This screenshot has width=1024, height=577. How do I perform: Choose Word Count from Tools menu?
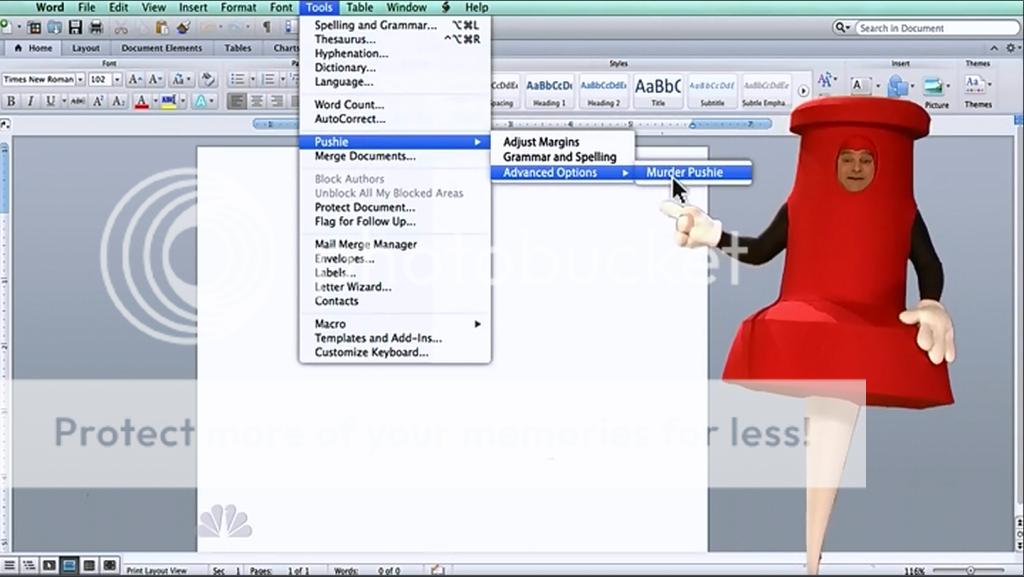[349, 104]
